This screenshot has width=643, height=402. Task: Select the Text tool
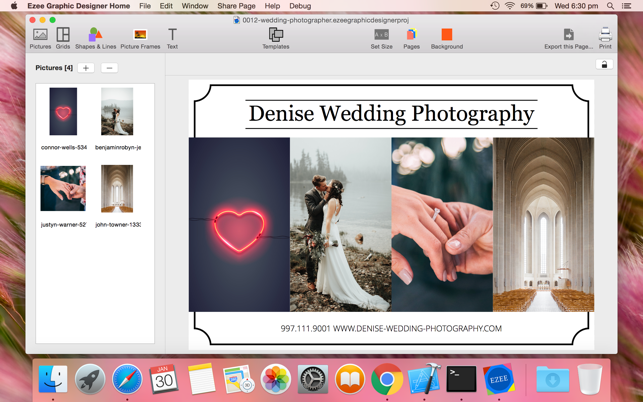(x=172, y=38)
